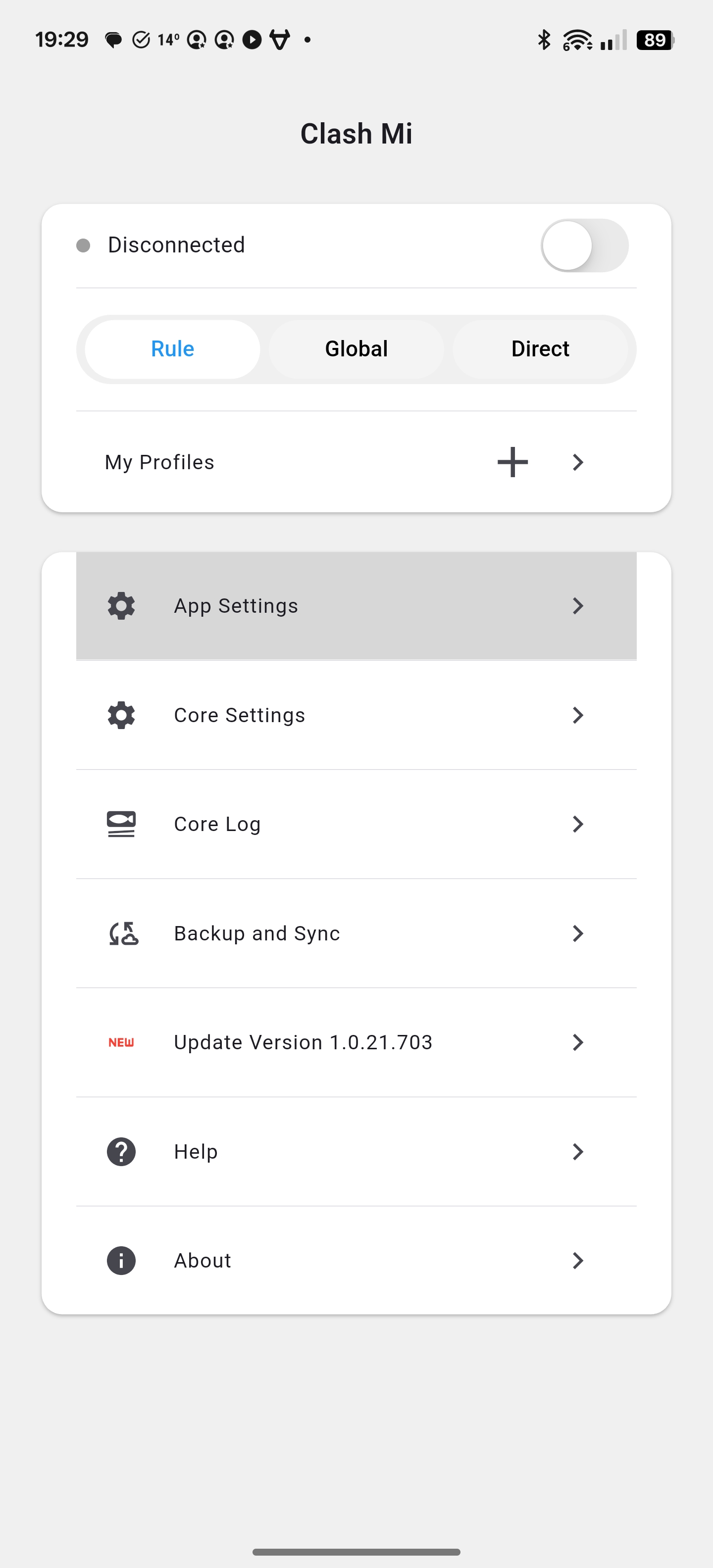Click the red NEW update badge
713x1568 pixels.
(x=121, y=1042)
